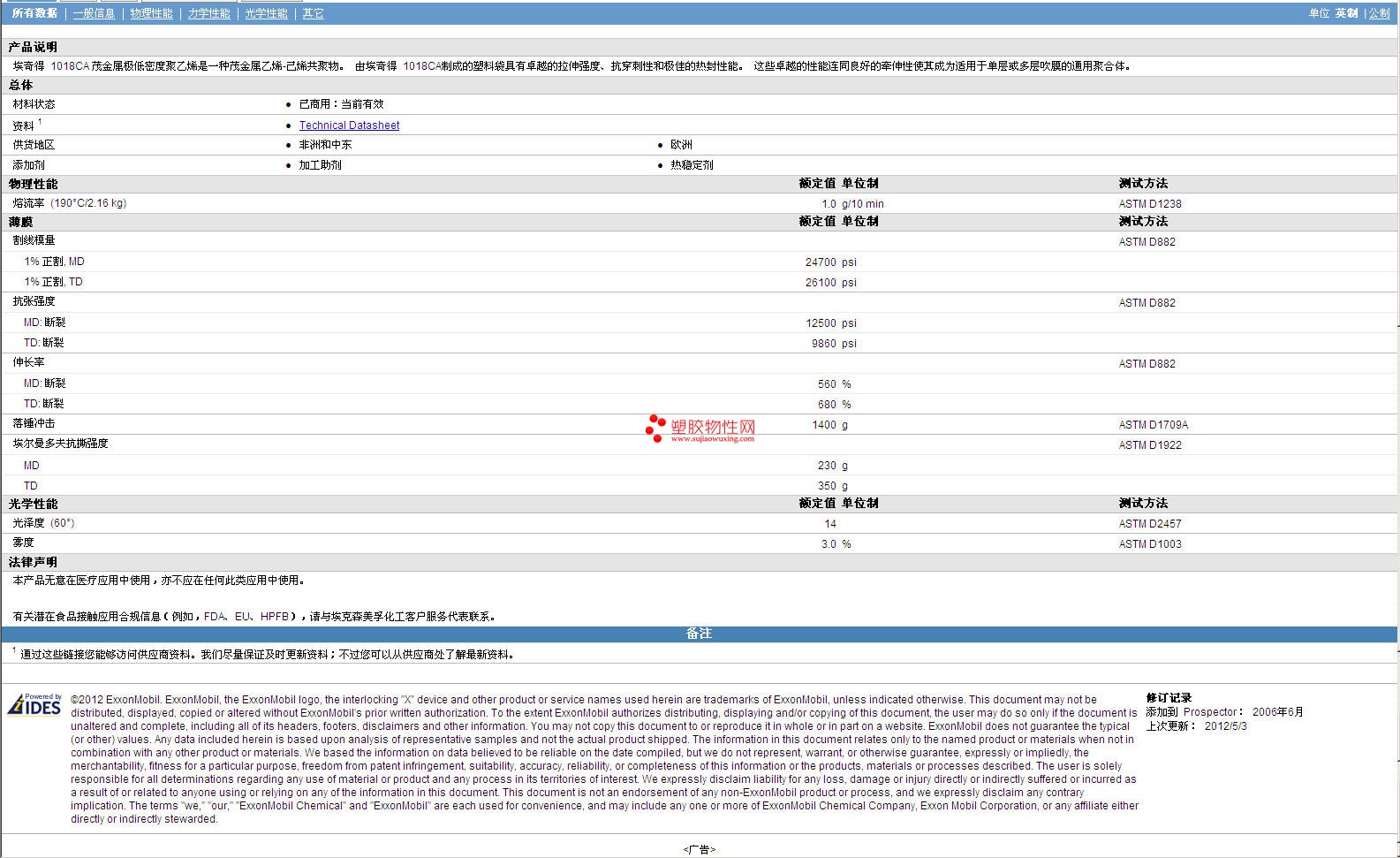Switch units to 公制

point(1380,13)
